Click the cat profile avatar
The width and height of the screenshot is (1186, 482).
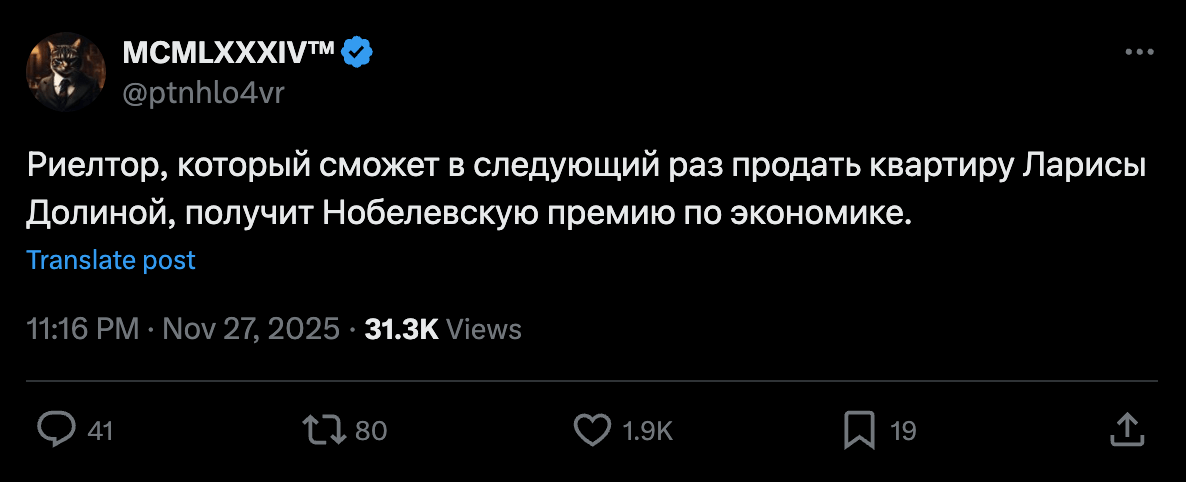66,72
